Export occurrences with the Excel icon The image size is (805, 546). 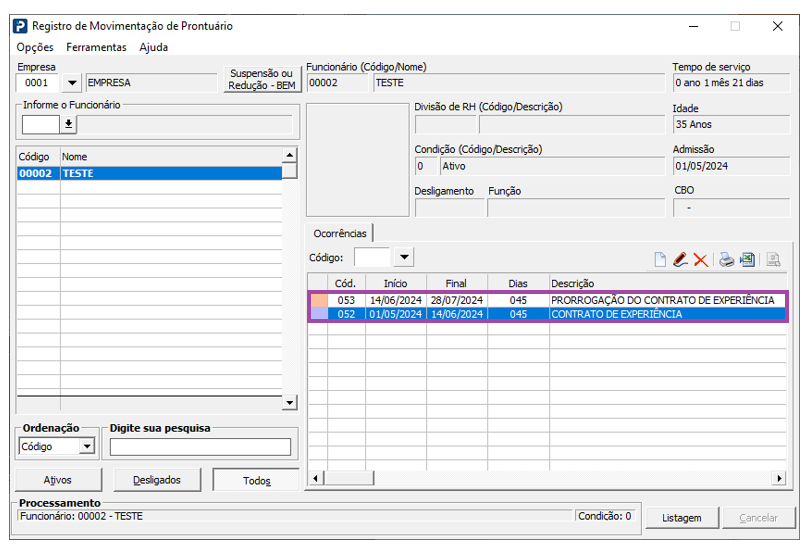coord(748,260)
